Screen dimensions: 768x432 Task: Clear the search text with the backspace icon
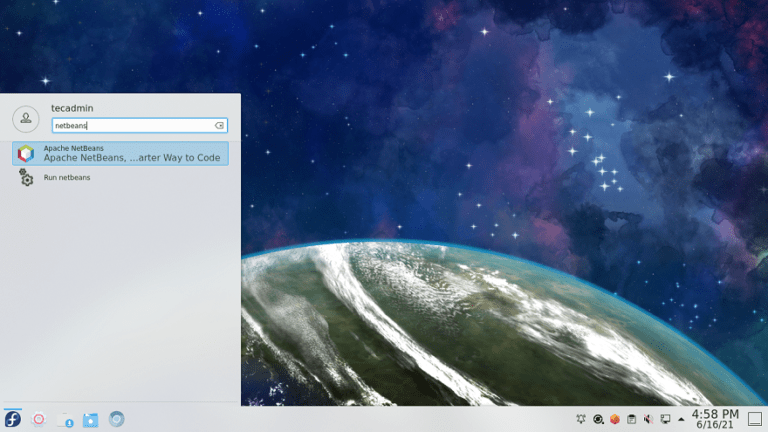pyautogui.click(x=219, y=126)
